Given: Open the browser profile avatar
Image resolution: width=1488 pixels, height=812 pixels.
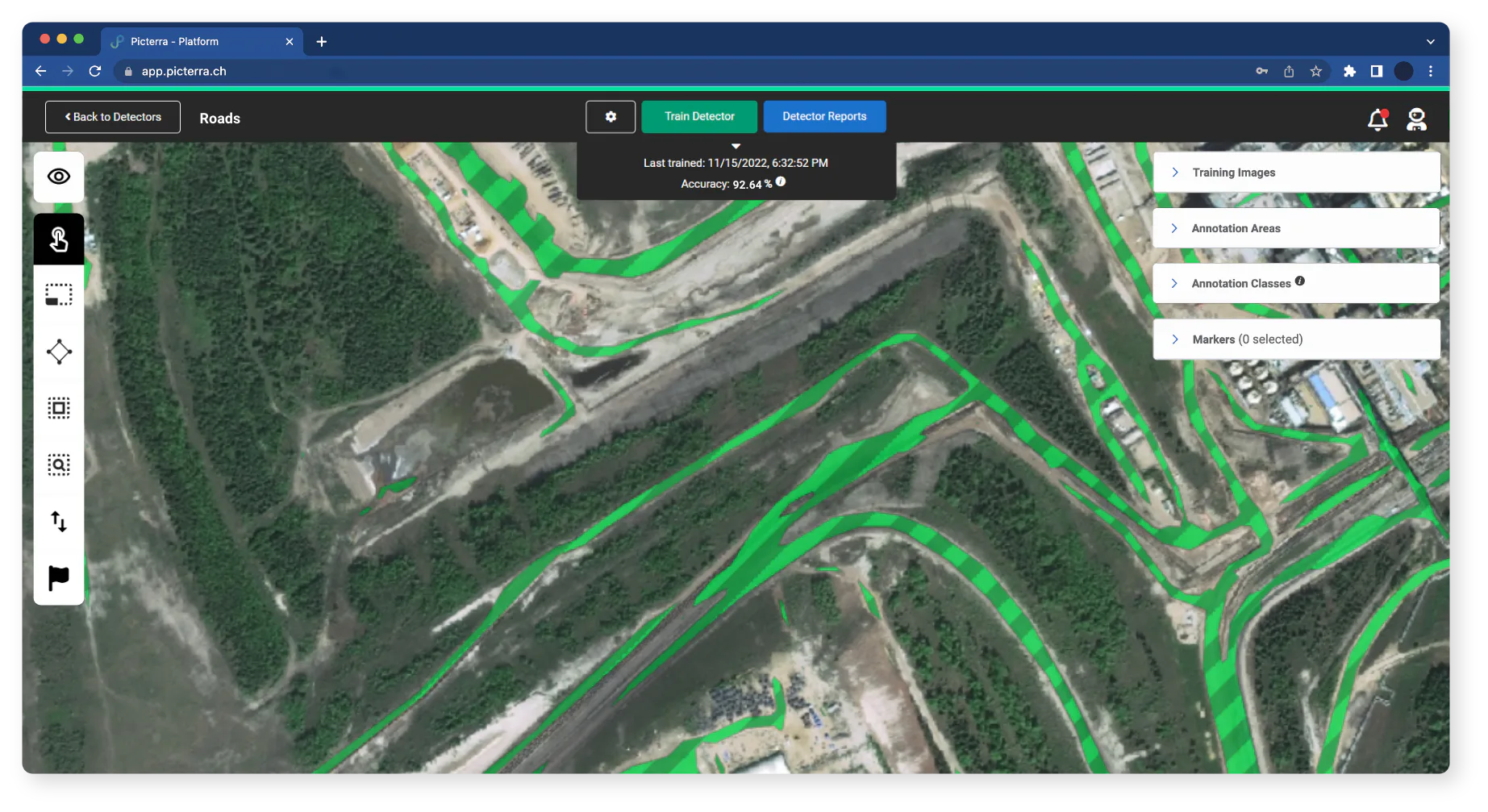Looking at the screenshot, I should click(x=1404, y=71).
